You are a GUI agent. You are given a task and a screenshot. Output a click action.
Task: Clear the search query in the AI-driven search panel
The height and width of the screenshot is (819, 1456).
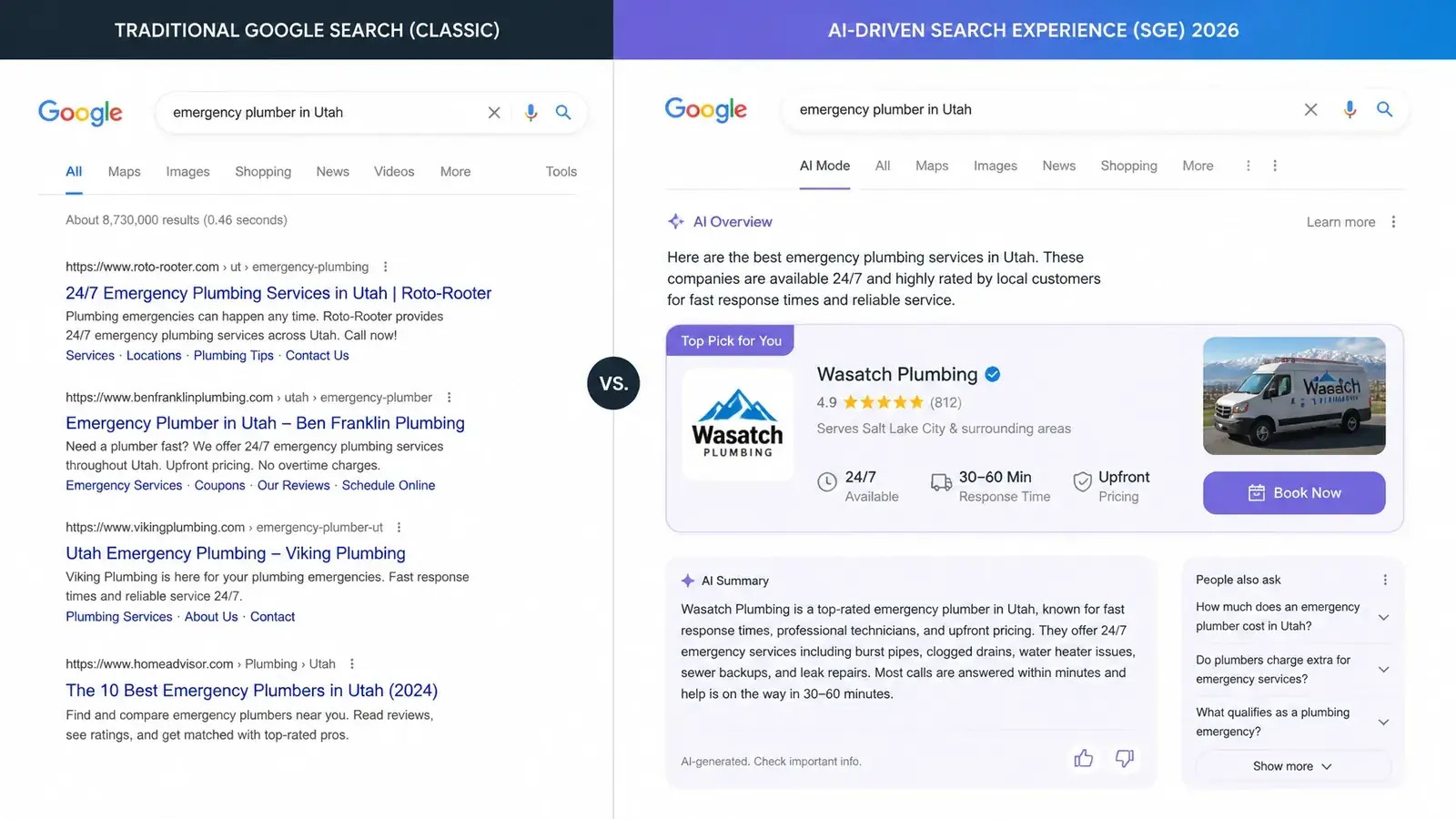click(1310, 109)
